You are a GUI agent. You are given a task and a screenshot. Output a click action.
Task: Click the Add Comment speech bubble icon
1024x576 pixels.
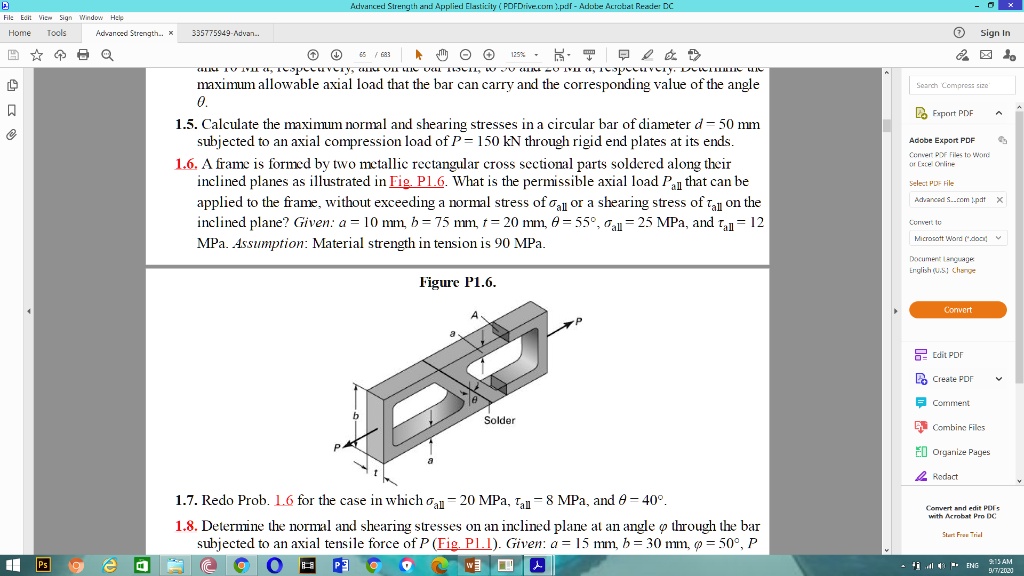(624, 55)
